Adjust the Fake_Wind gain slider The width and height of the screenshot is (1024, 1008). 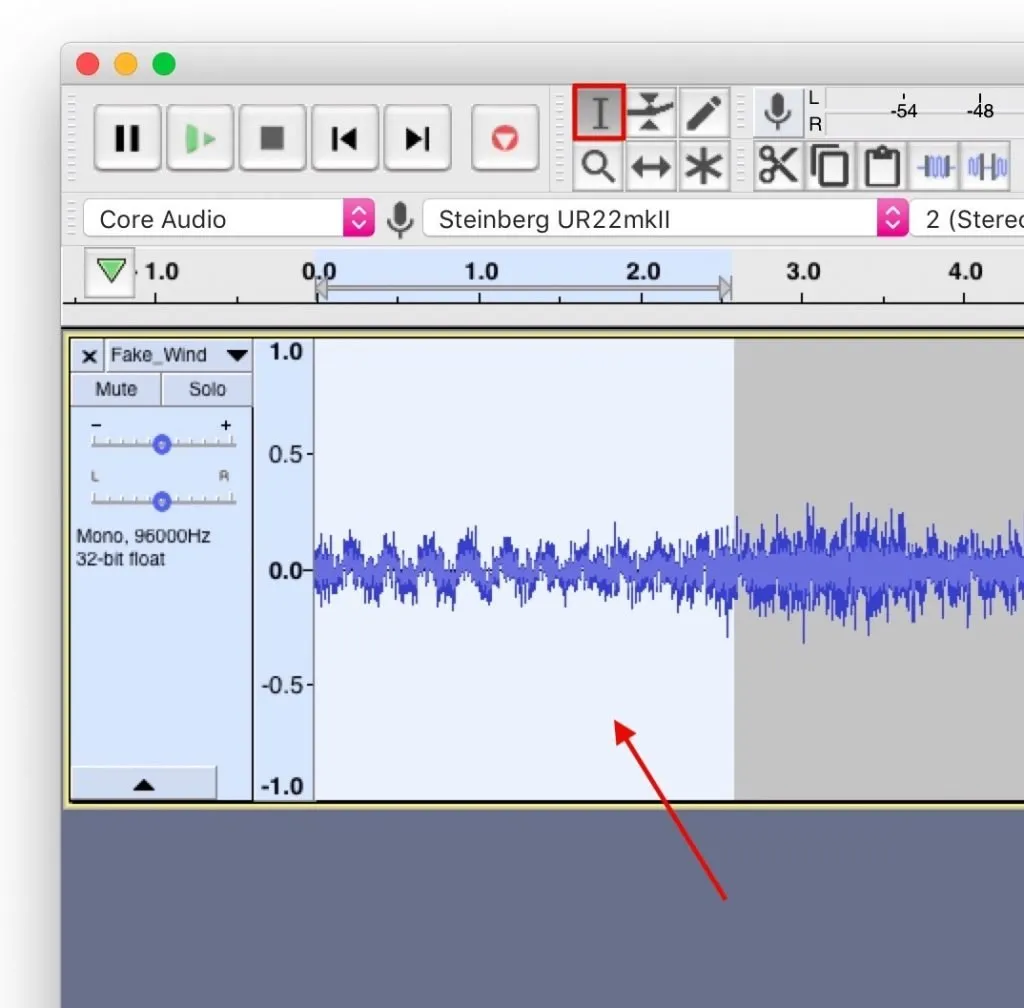click(161, 443)
